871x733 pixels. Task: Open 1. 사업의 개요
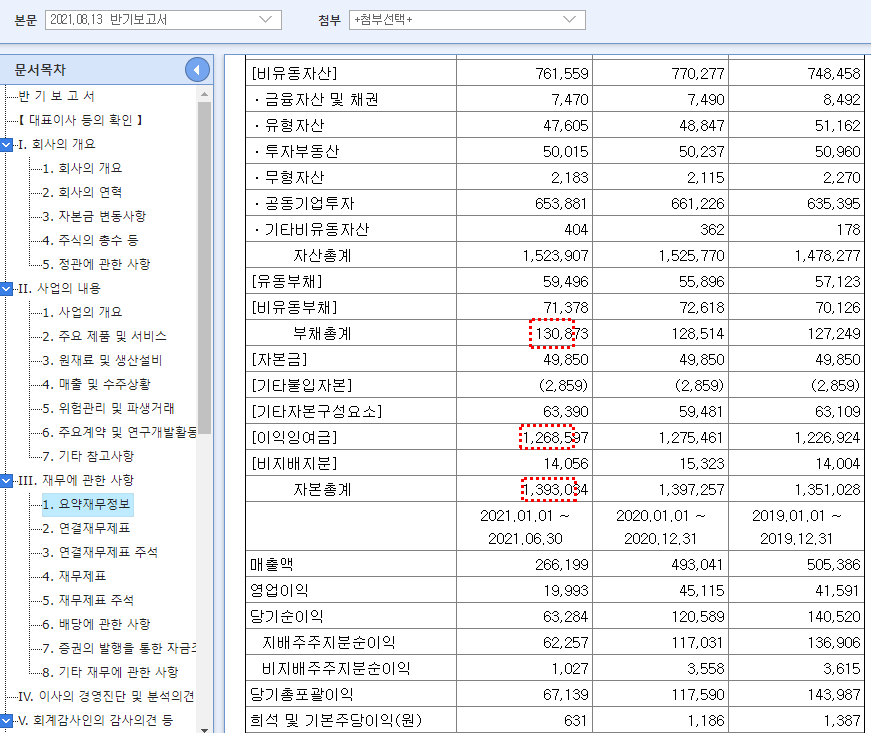click(x=82, y=312)
